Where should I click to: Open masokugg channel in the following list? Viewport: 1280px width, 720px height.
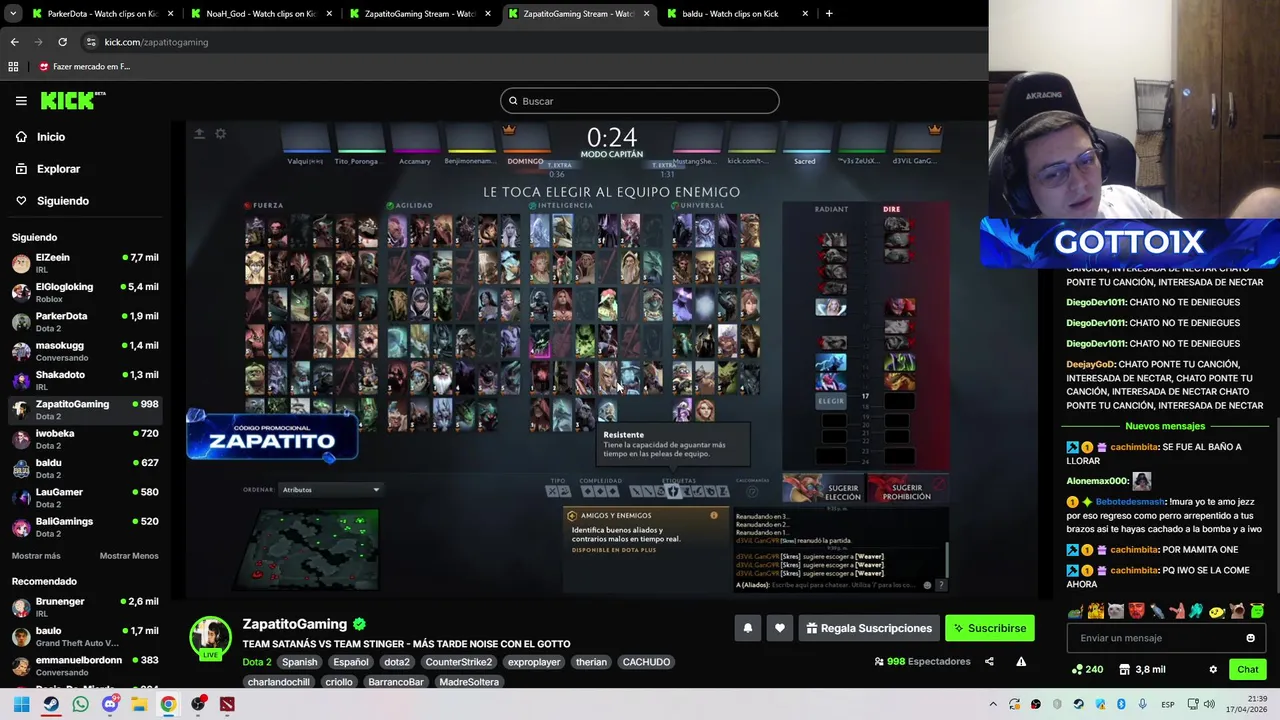pos(85,351)
